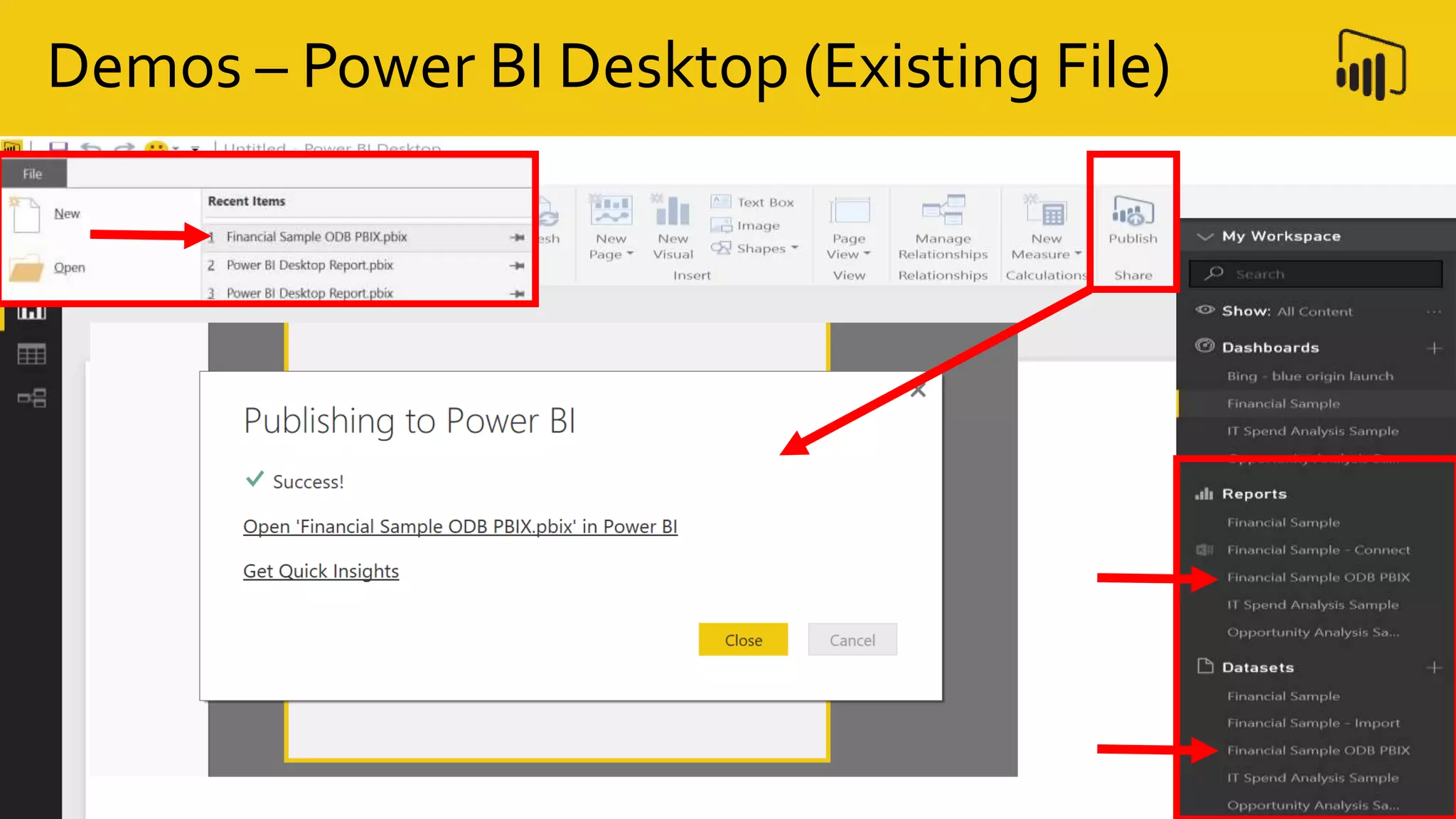This screenshot has width=1456, height=819.
Task: Open the Financial Sample - Import dataset
Action: pyautogui.click(x=1313, y=724)
